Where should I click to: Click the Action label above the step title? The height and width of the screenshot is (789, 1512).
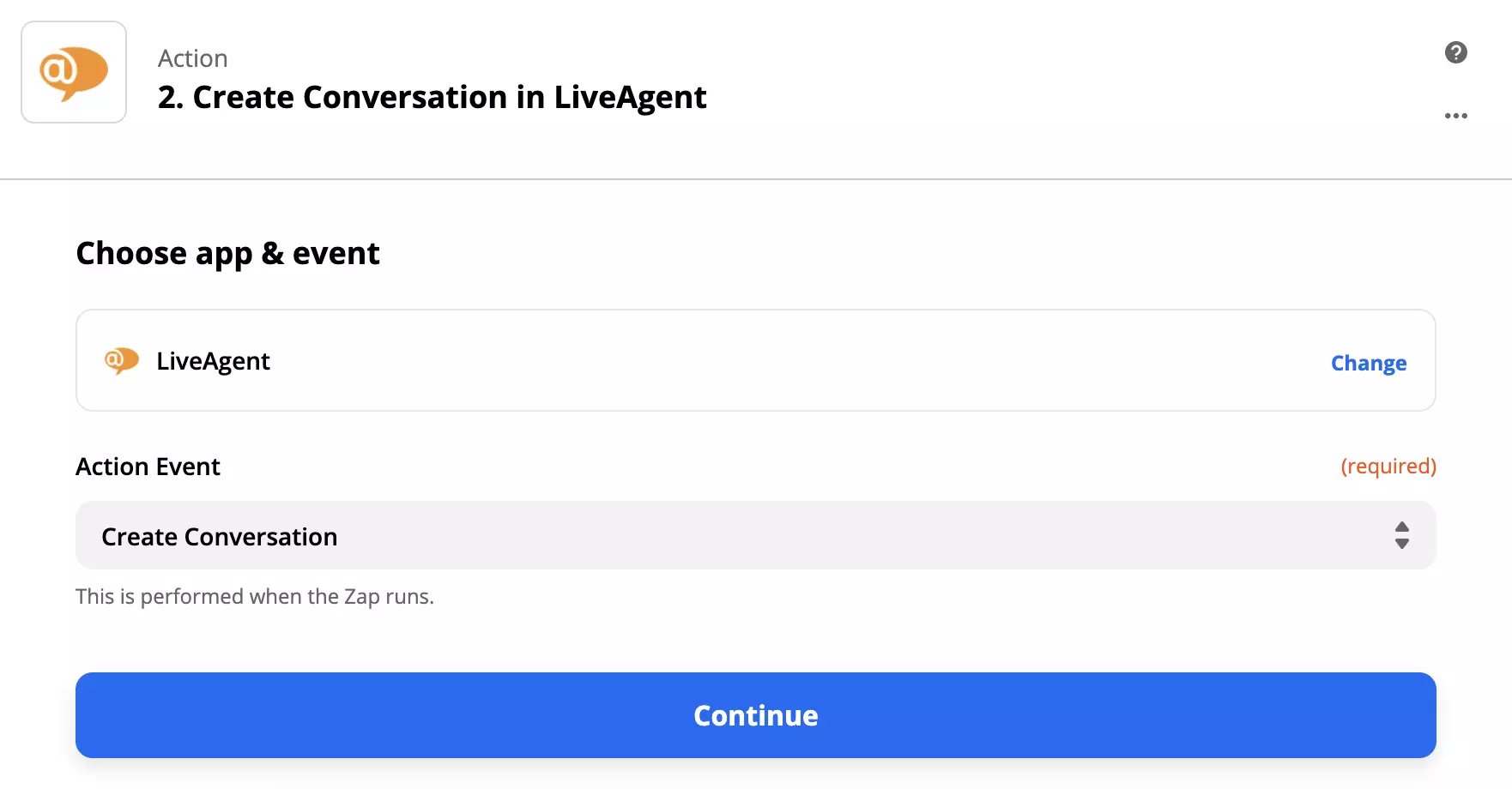pos(192,57)
